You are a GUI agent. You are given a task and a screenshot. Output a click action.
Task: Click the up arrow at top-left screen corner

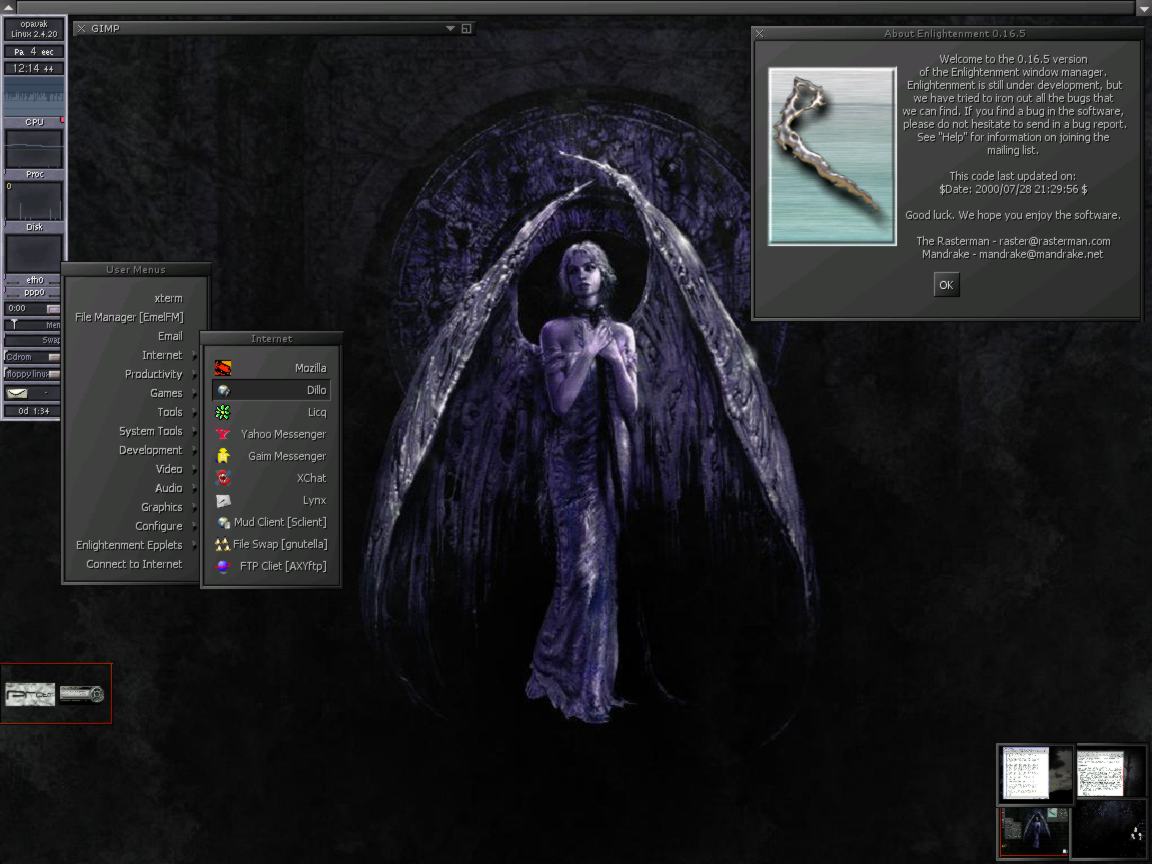(x=7, y=6)
